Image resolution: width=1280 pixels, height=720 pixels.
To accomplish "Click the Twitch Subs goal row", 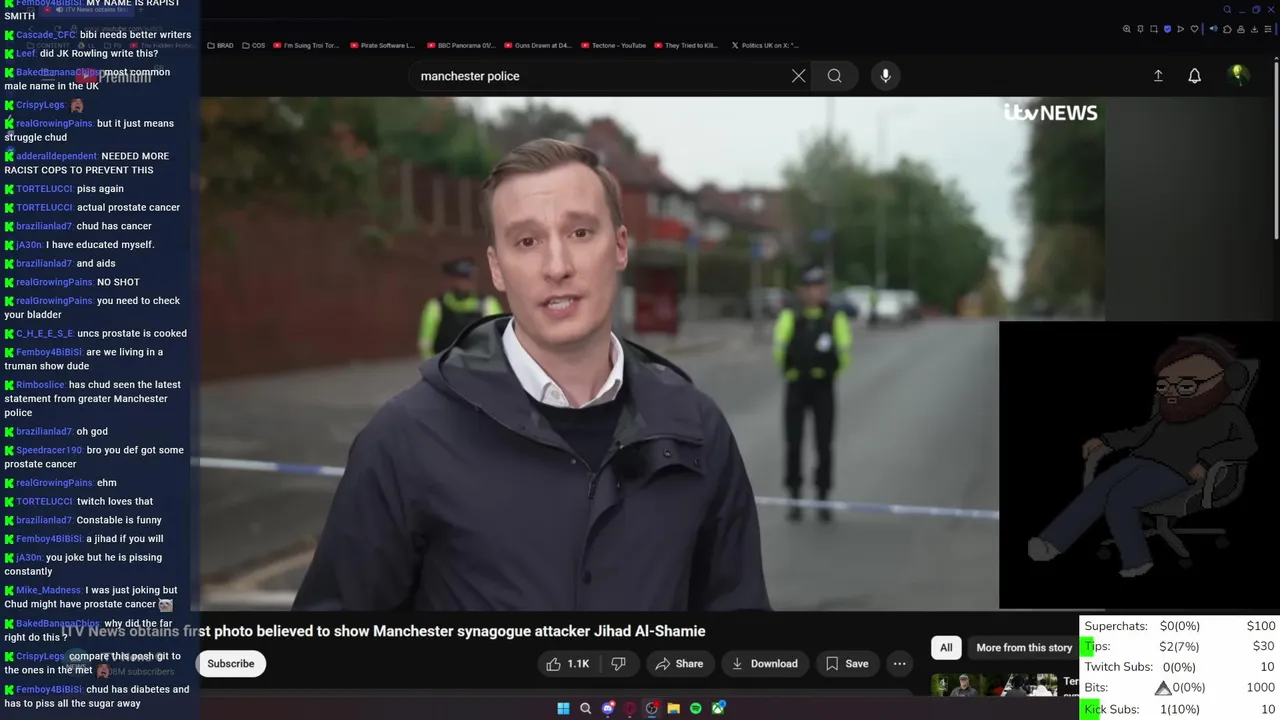I will [x=1180, y=667].
